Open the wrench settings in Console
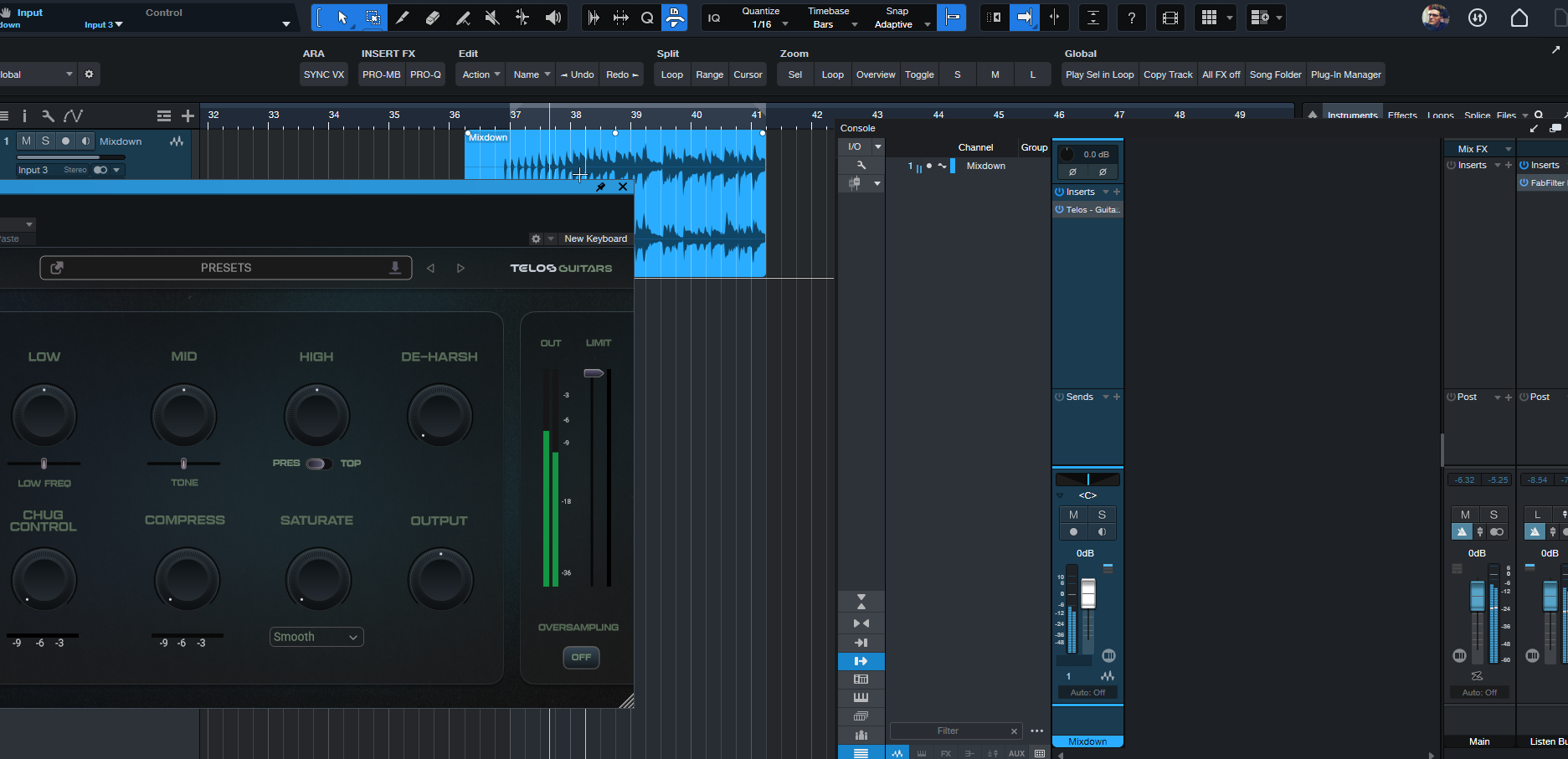The height and width of the screenshot is (759, 1568). pyautogui.click(x=861, y=165)
